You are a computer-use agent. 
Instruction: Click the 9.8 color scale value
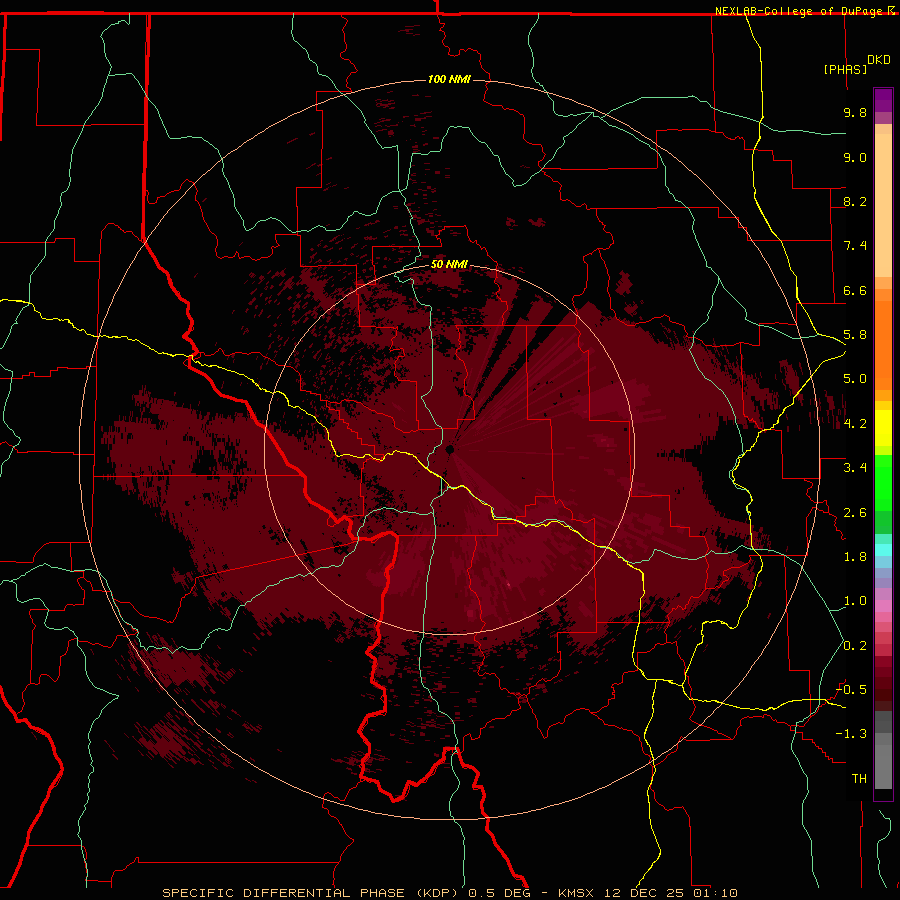coord(855,112)
